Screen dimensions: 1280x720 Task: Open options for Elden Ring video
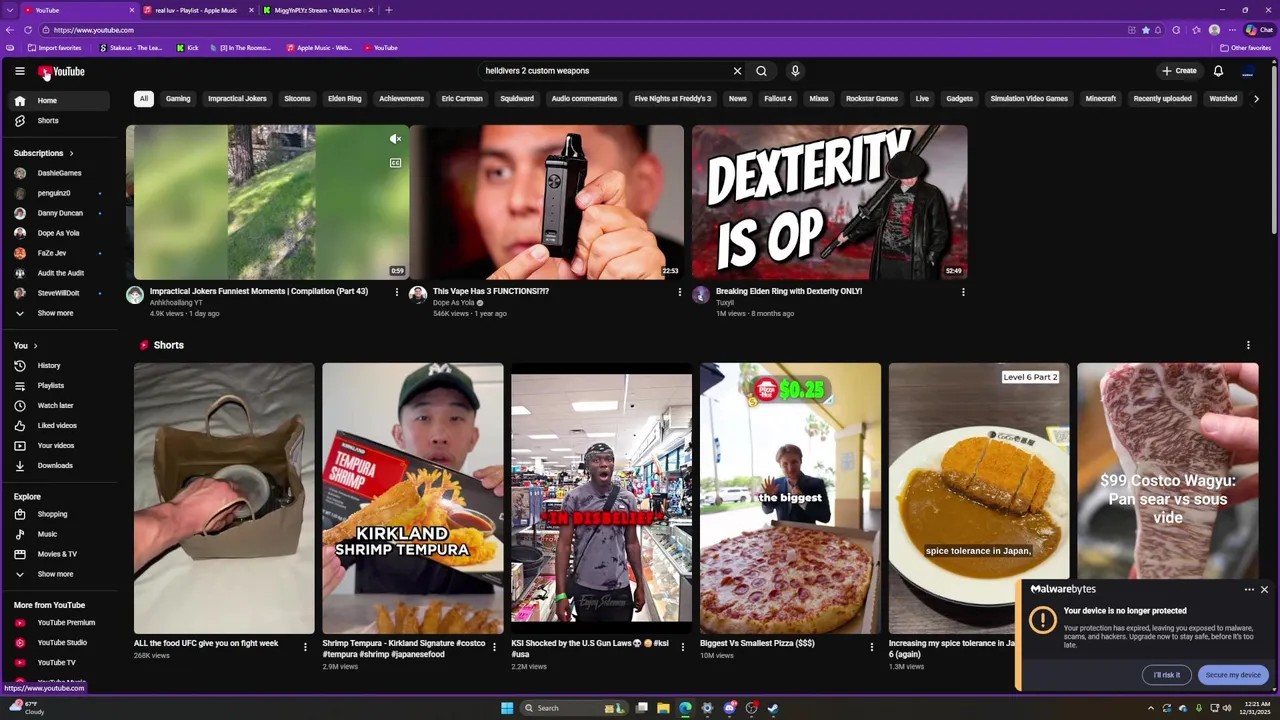point(963,292)
